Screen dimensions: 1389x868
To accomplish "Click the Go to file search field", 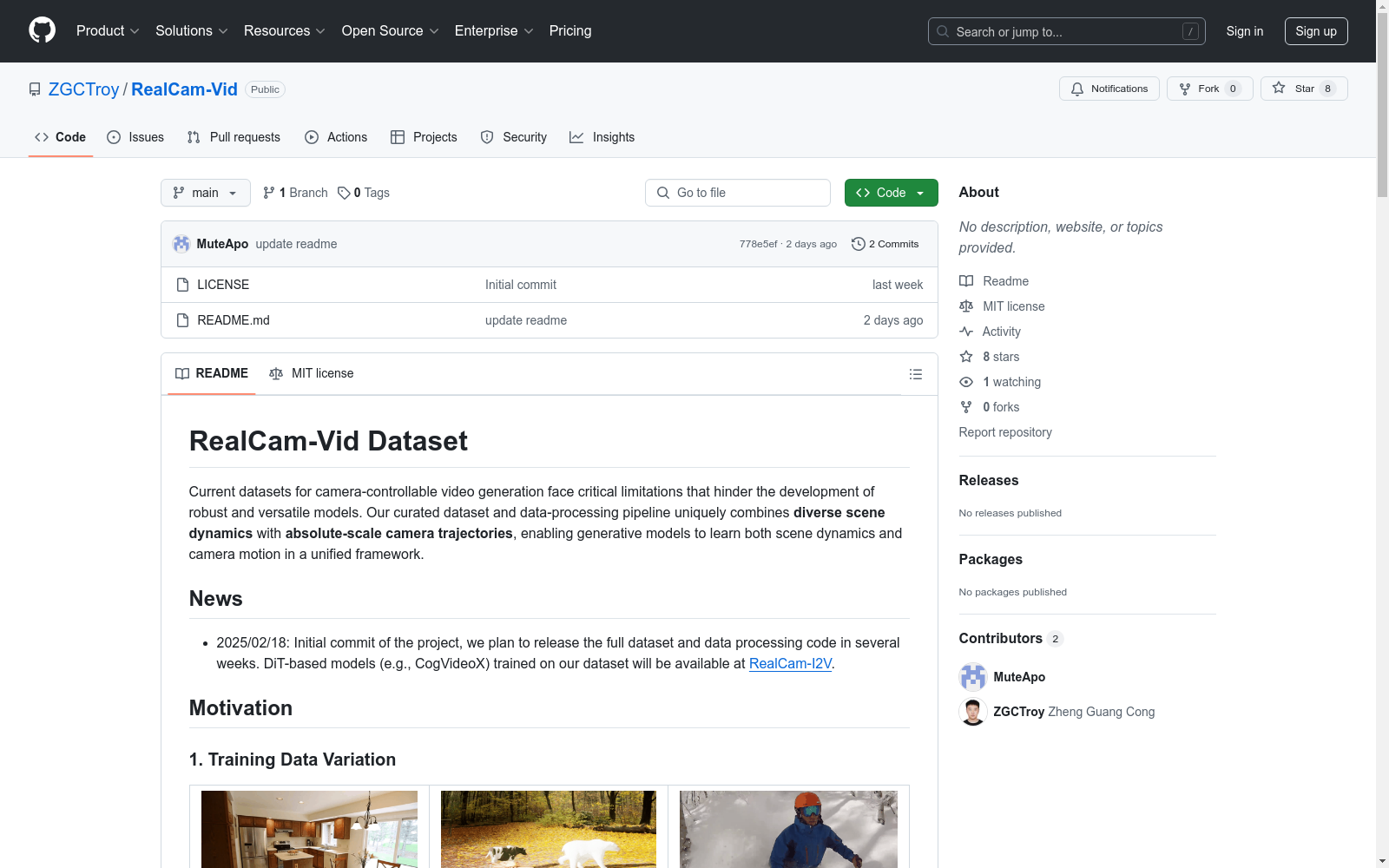I will 738,193.
